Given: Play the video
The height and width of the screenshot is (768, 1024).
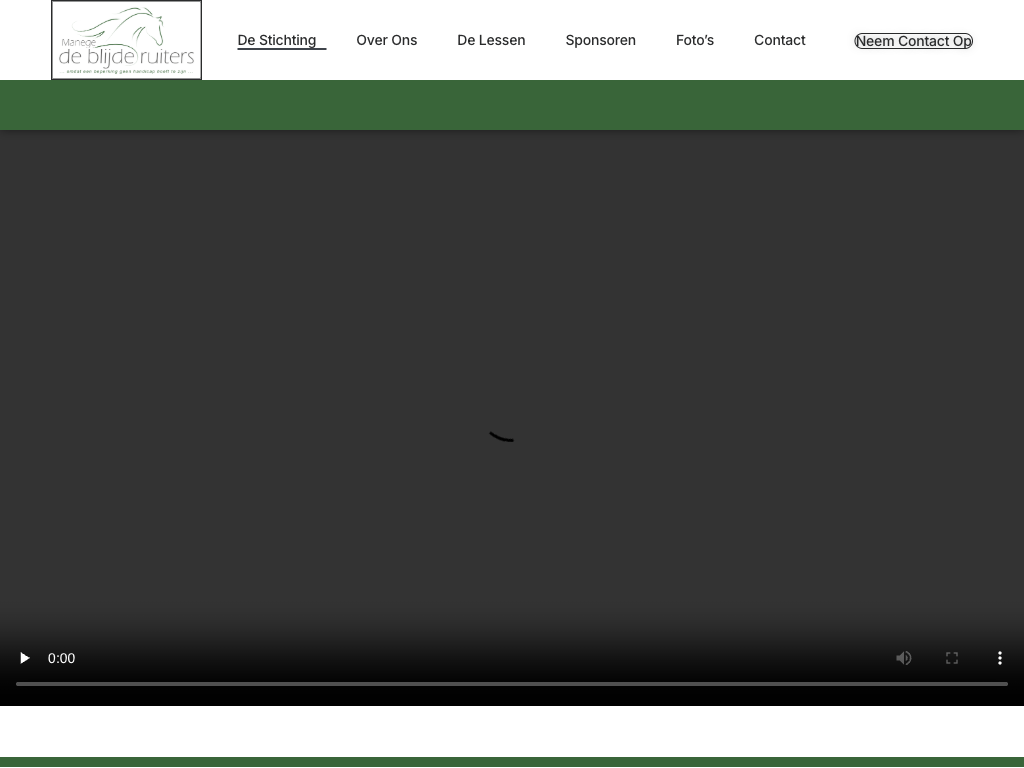Looking at the screenshot, I should (x=25, y=658).
